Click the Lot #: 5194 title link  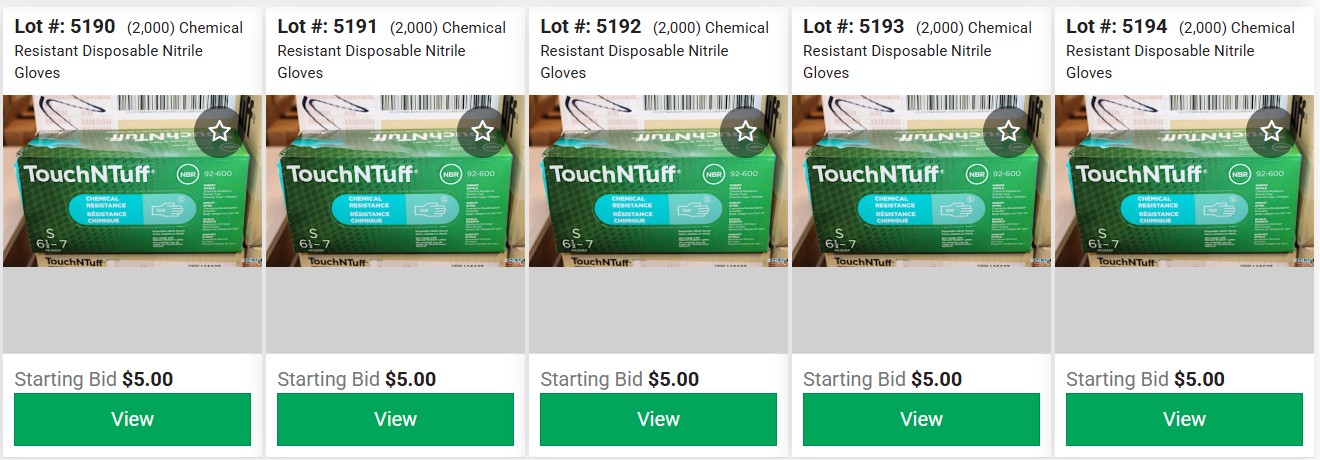(x=1181, y=49)
